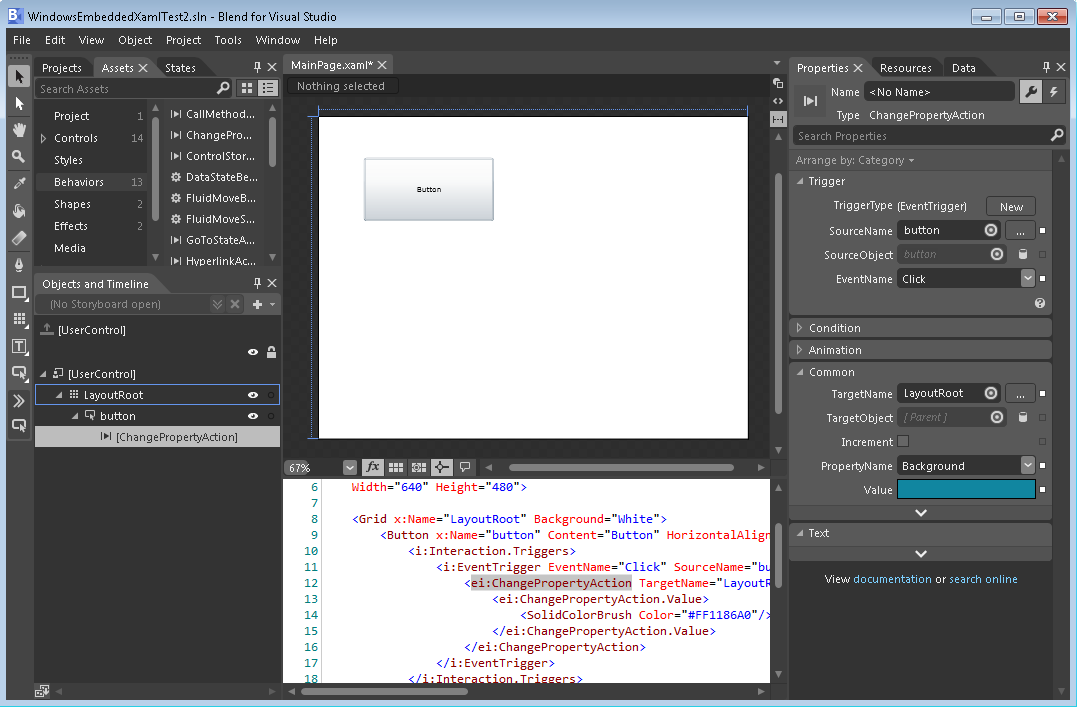Open the Tools menu

pos(228,40)
